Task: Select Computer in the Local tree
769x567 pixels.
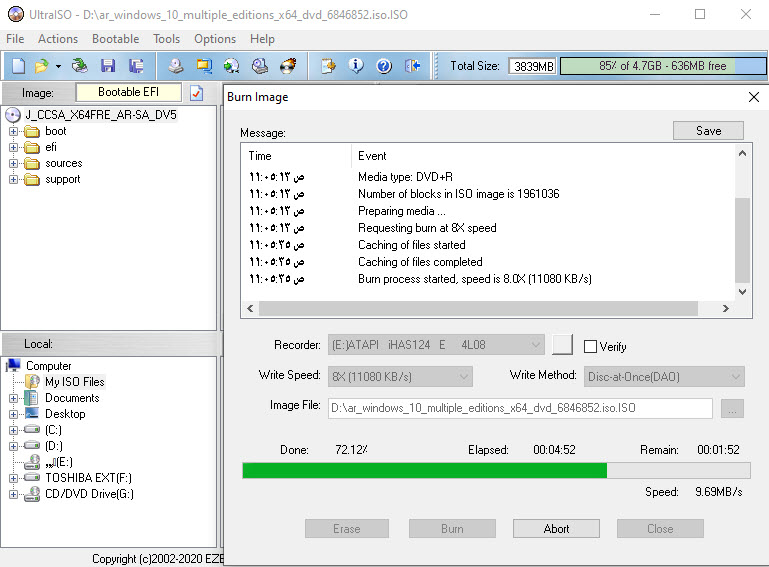Action: coord(49,366)
